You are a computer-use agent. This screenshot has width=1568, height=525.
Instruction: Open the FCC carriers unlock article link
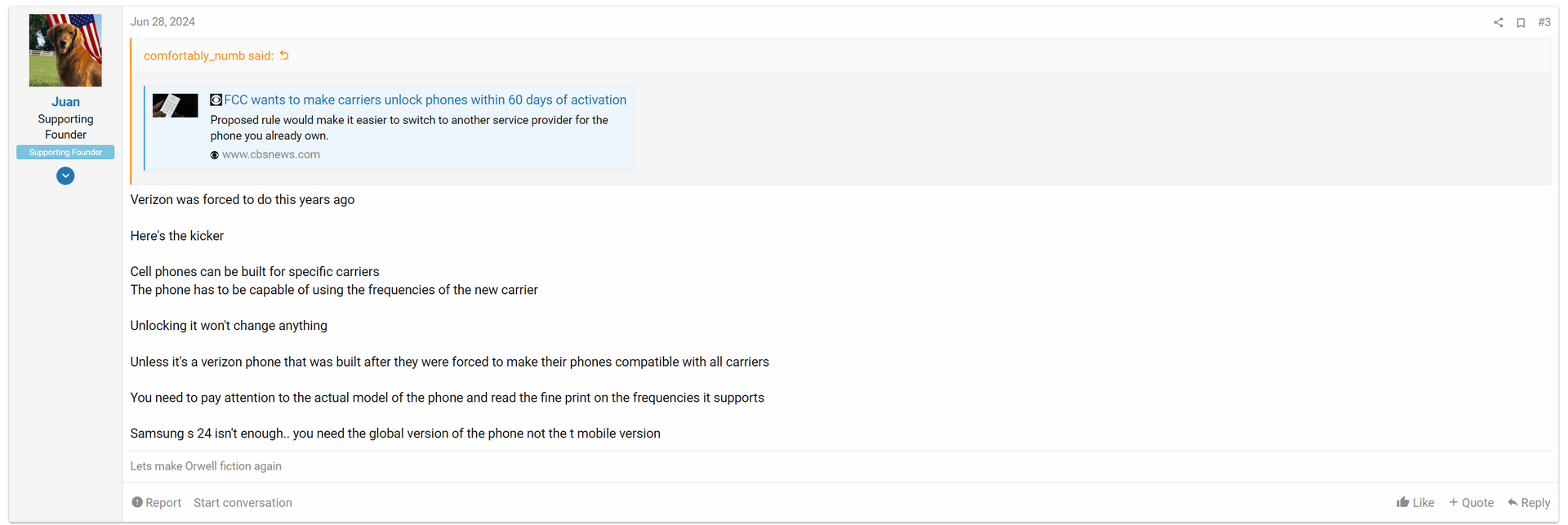[x=425, y=100]
